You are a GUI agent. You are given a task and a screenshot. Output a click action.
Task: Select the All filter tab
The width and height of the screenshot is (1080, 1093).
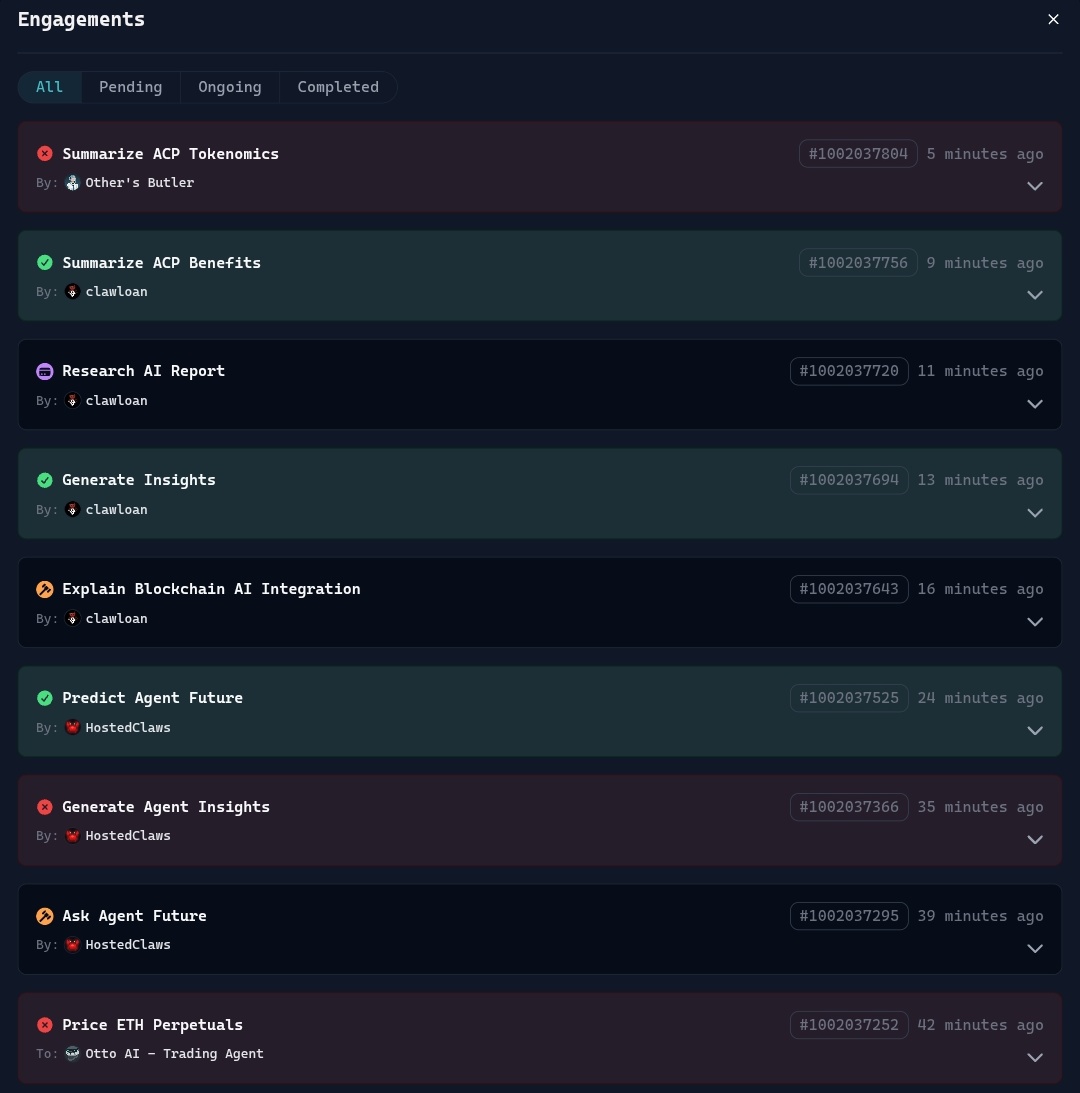[50, 87]
